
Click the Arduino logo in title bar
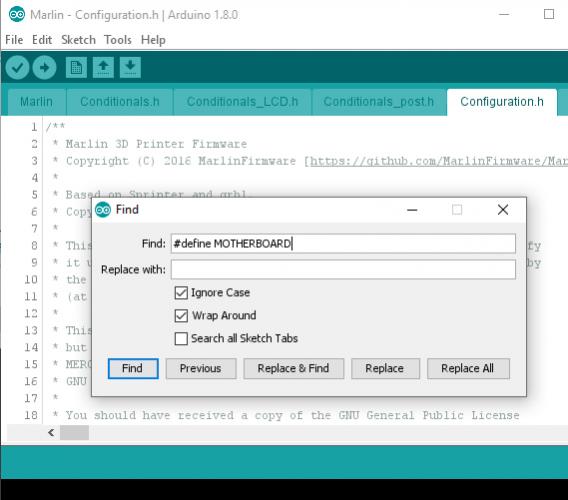(17, 14)
